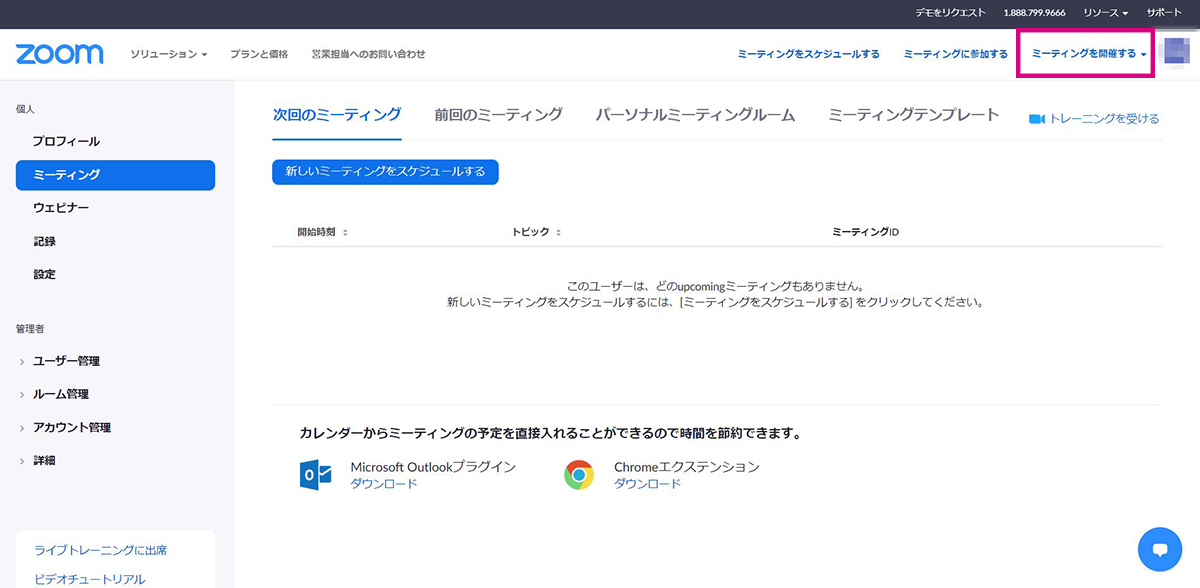Screen dimensions: 1200x588
Task: Click the Zoom logo
Action: 59,54
